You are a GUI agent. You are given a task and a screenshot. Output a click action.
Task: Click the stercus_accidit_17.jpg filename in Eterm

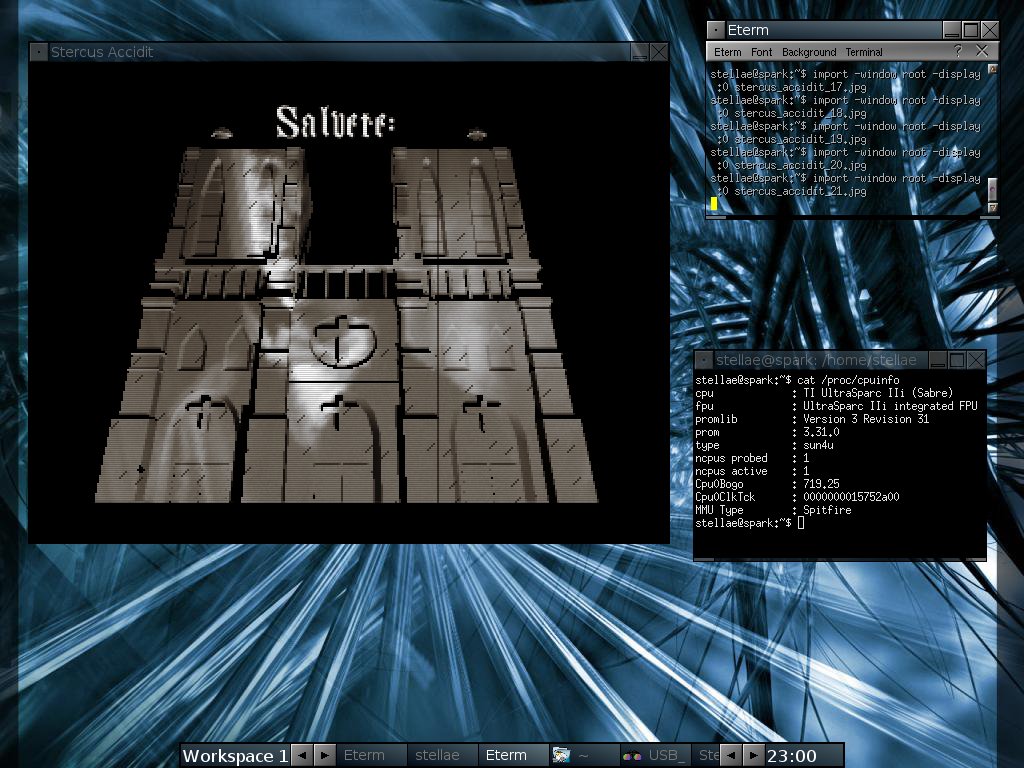pyautogui.click(x=800, y=87)
